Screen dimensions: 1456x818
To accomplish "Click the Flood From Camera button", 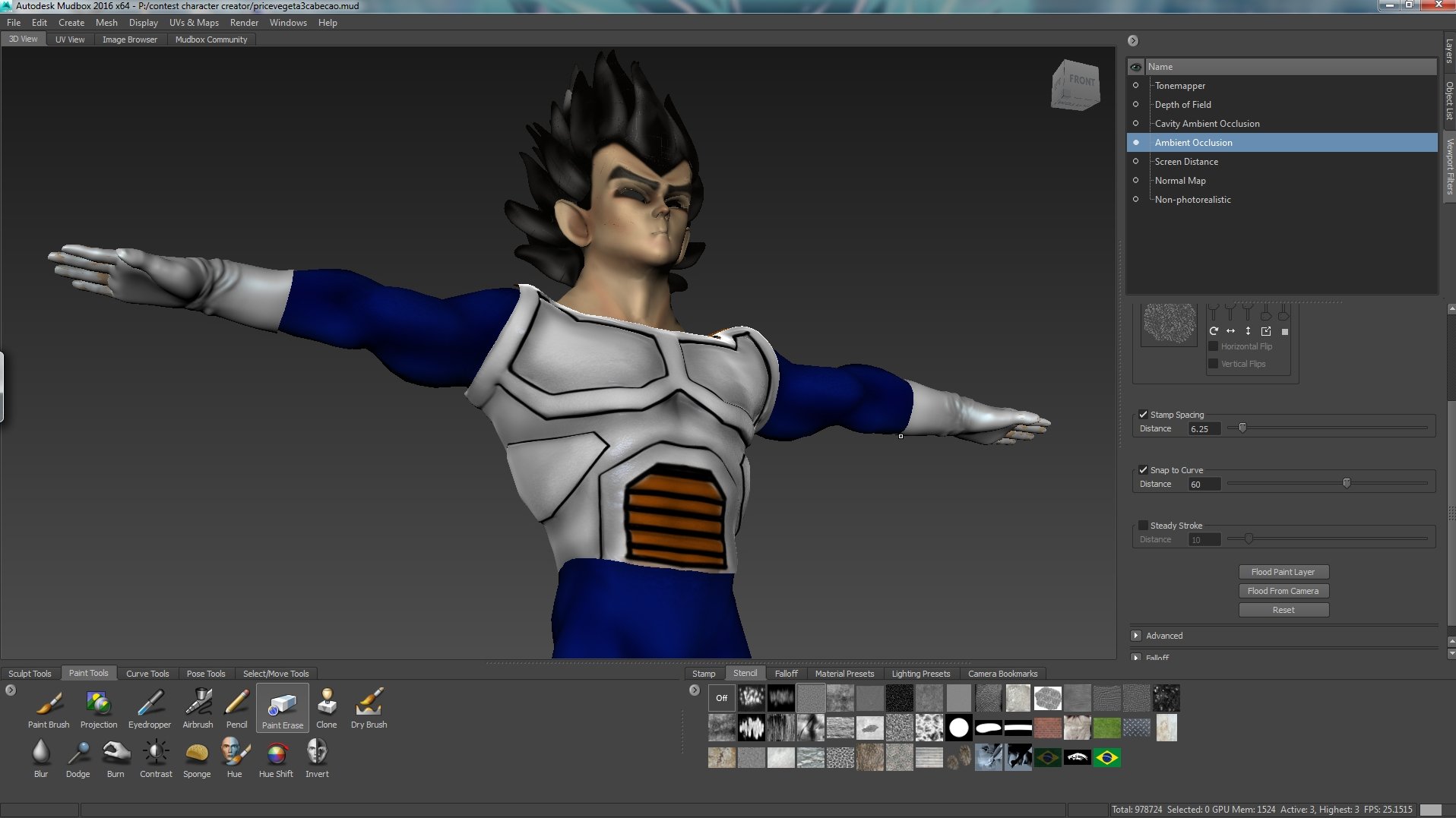I will [1283, 591].
